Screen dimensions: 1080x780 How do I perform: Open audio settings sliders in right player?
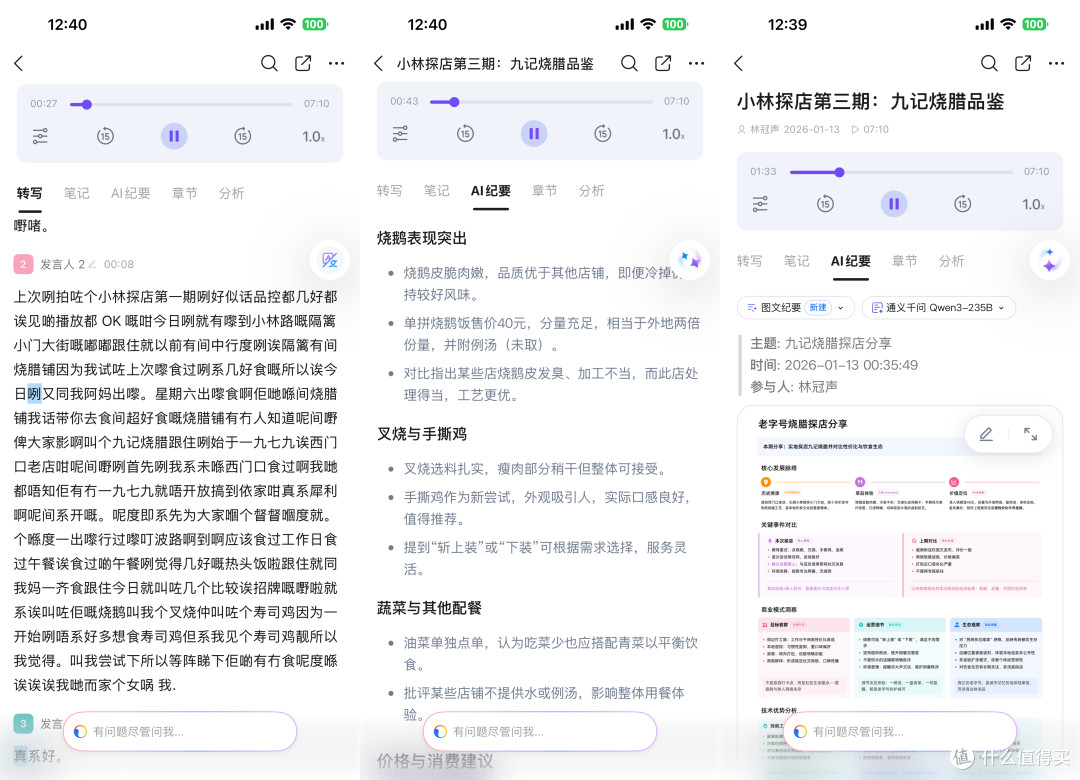coord(760,203)
